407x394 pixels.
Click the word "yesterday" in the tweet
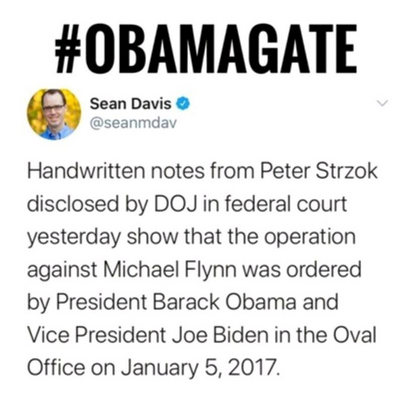(x=74, y=237)
